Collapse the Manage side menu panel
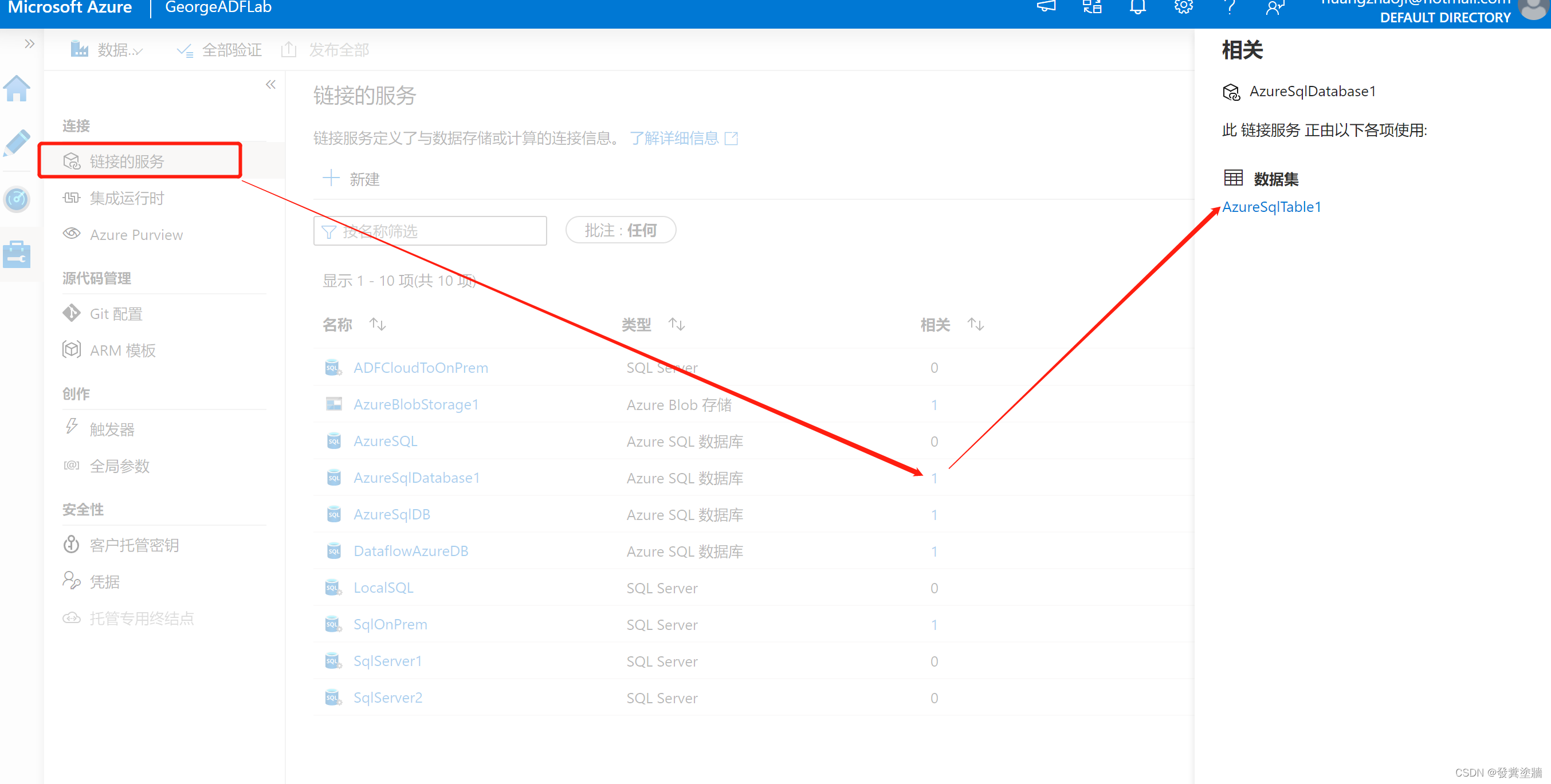The image size is (1551, 784). point(270,85)
